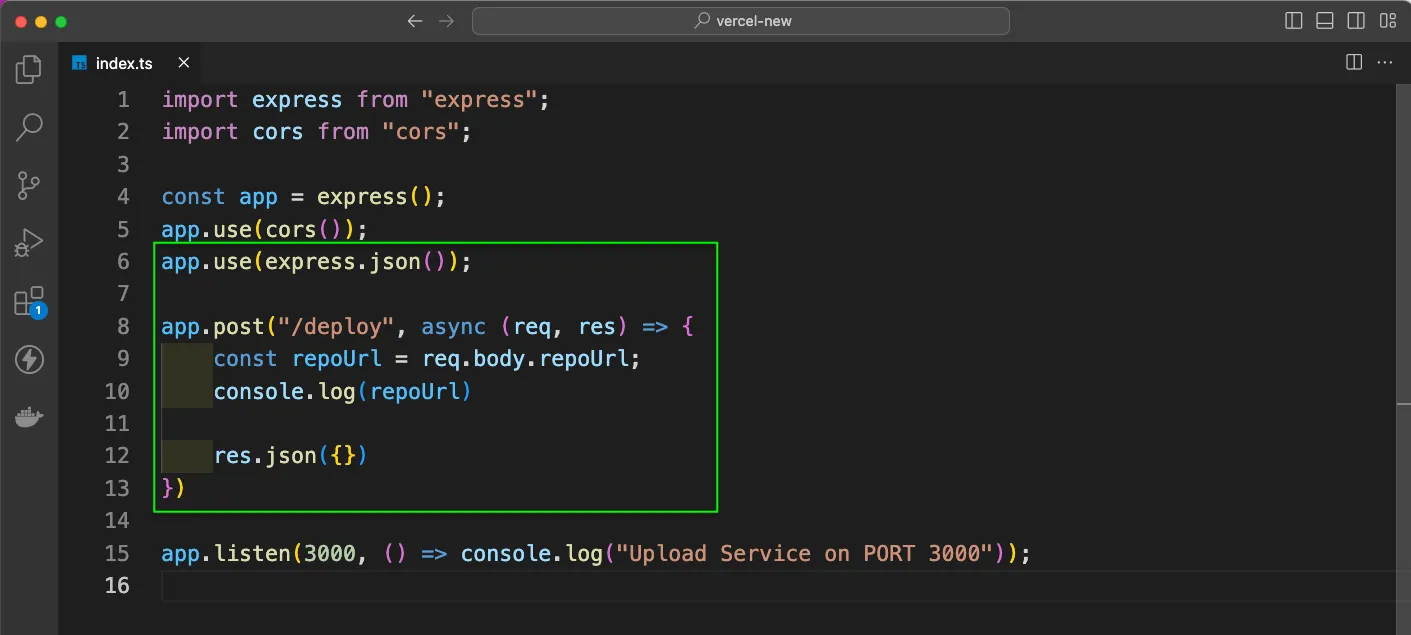Open the Source Control view

pyautogui.click(x=29, y=185)
